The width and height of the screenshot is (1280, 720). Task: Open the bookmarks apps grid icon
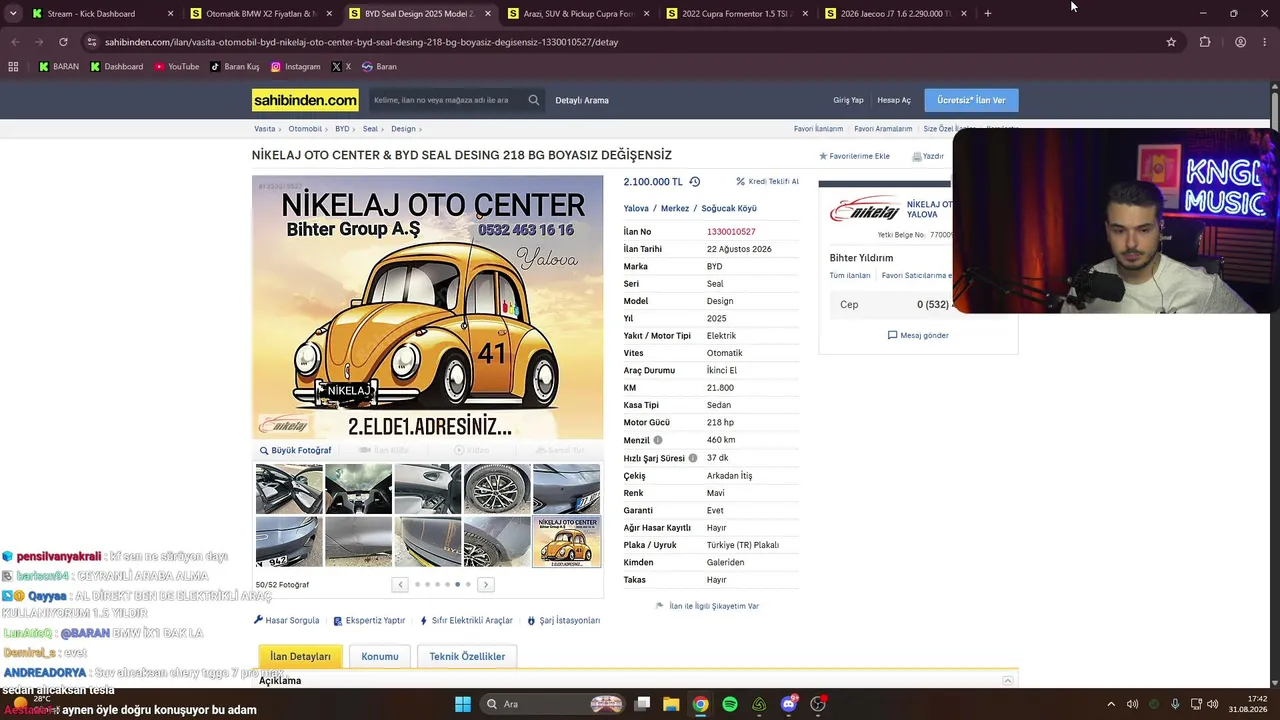[x=13, y=67]
